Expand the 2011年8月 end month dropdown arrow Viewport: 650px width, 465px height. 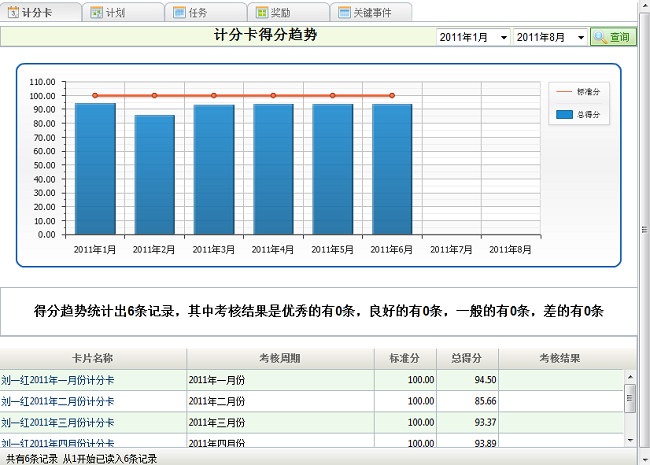[581, 37]
